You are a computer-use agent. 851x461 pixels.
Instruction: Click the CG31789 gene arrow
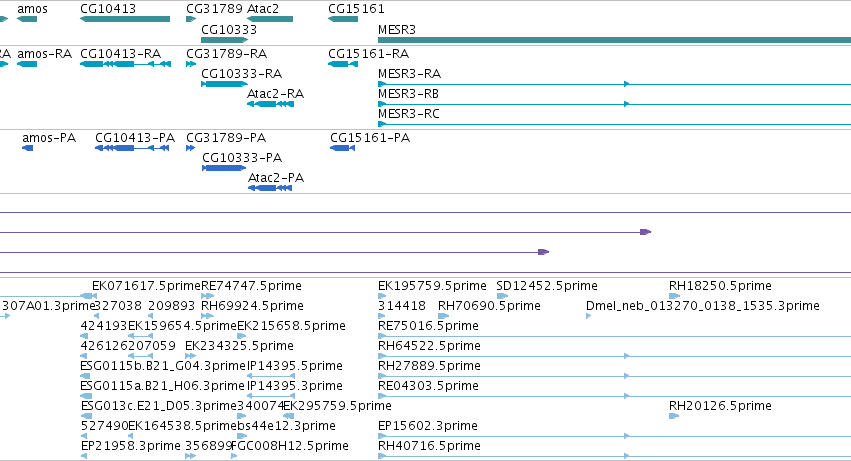click(x=191, y=19)
